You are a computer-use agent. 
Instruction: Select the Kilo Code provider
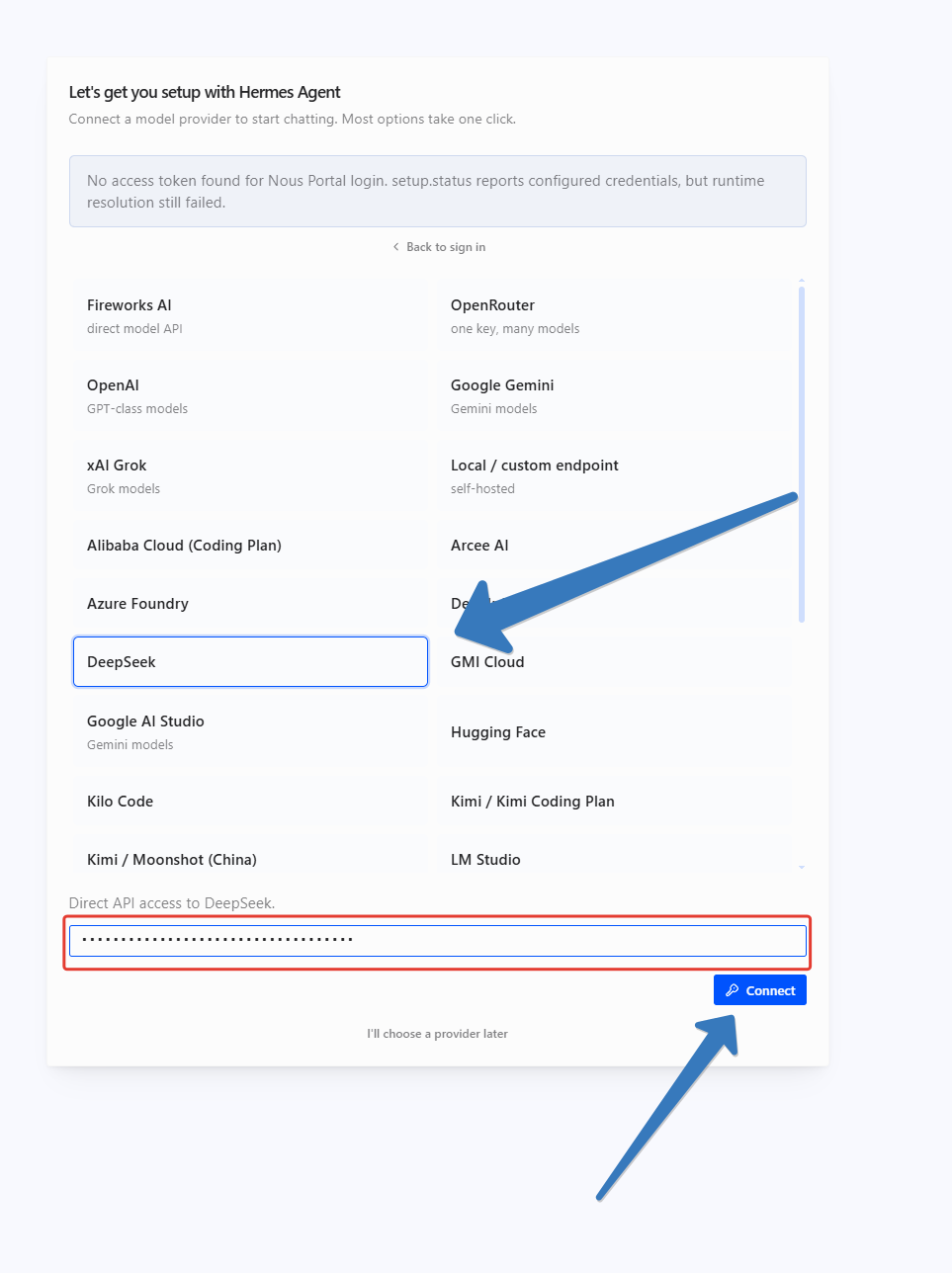click(250, 802)
